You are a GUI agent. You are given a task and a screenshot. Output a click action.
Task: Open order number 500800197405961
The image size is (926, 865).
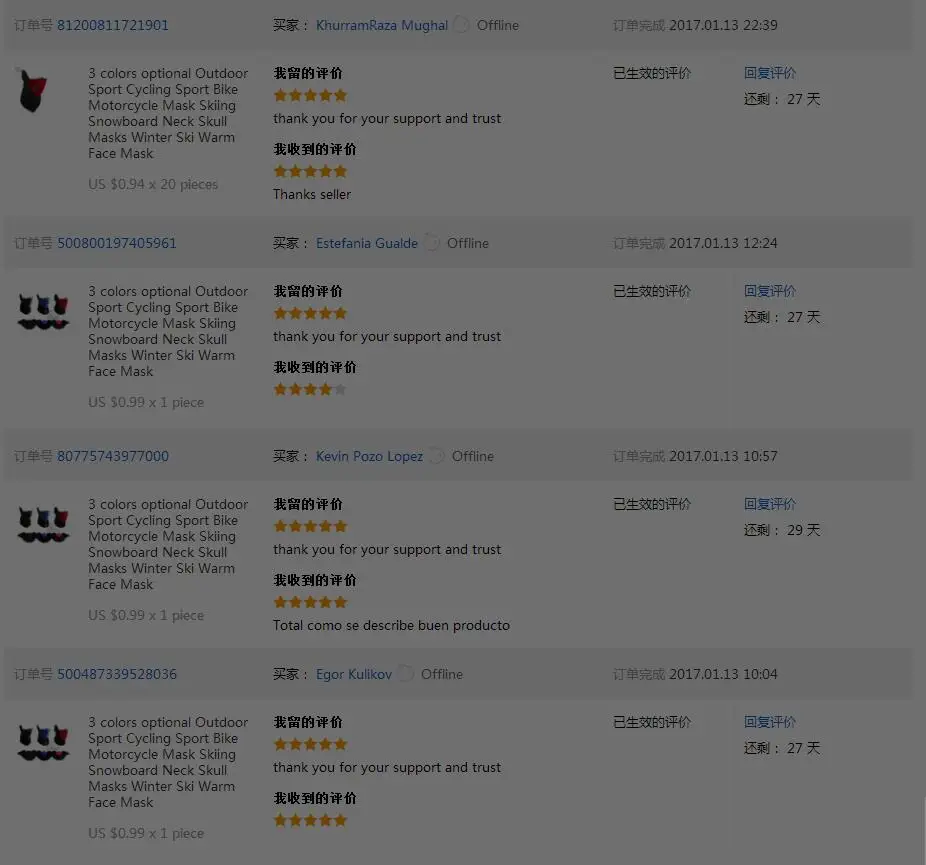coord(116,243)
